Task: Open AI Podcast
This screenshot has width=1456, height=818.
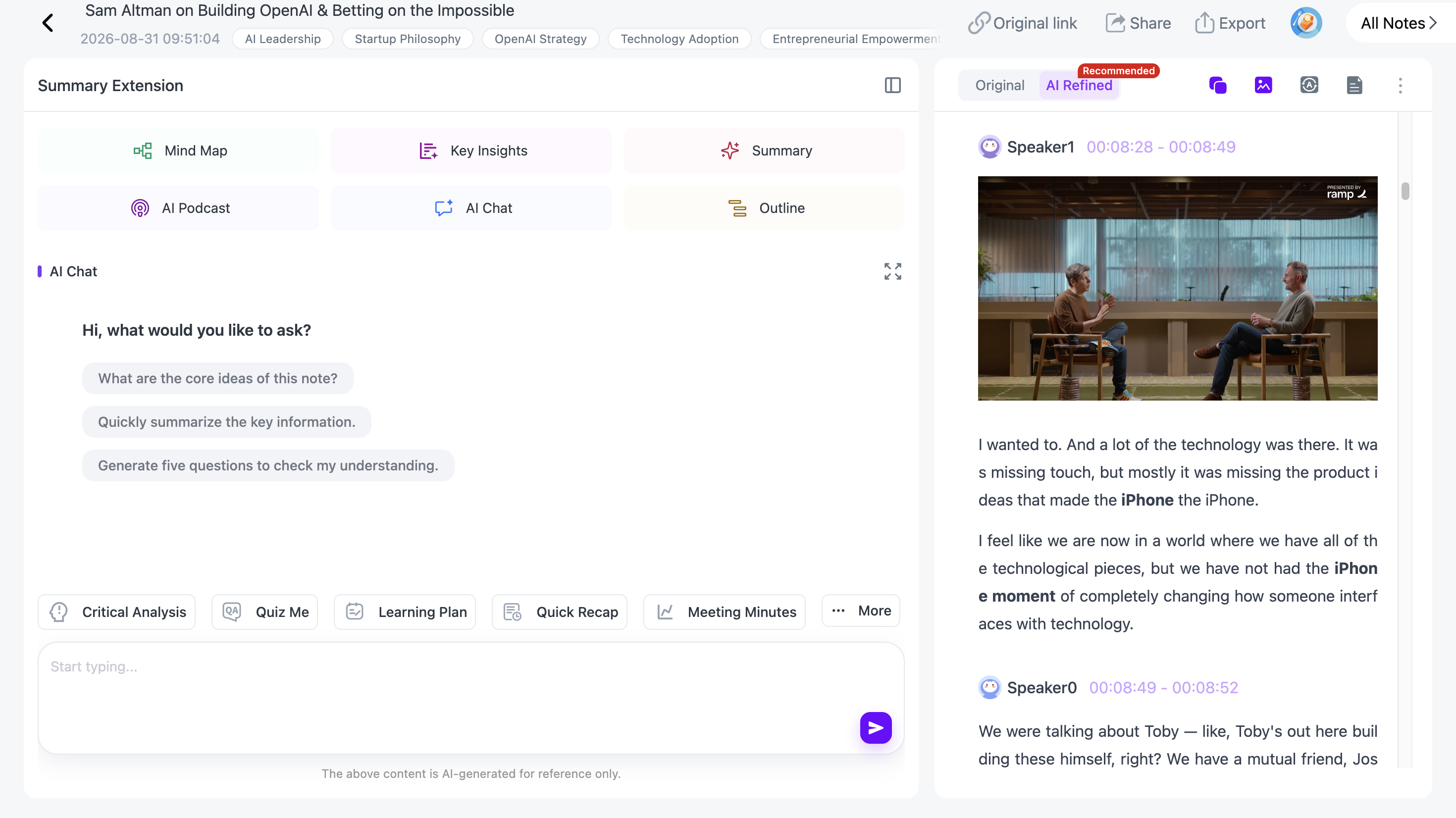Action: point(178,208)
